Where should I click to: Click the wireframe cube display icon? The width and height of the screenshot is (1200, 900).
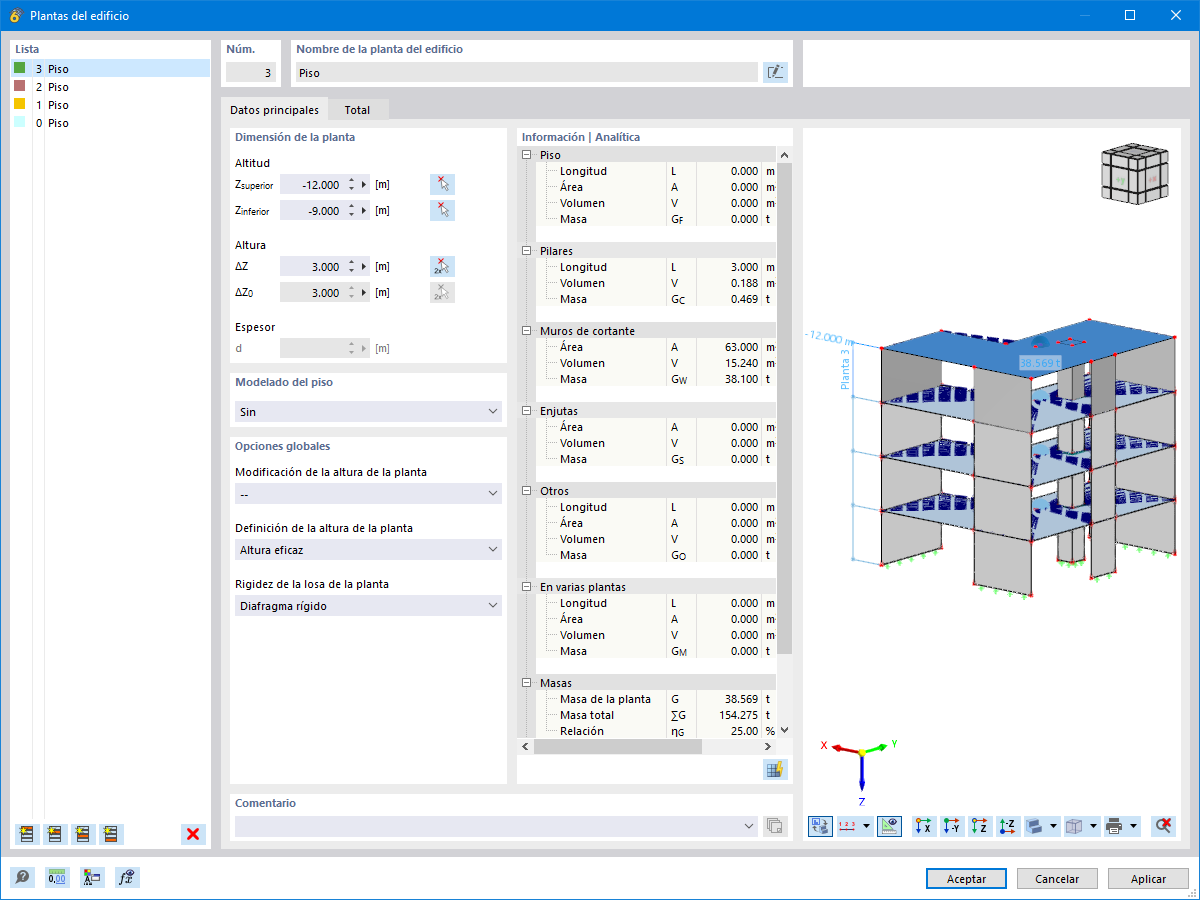[1075, 826]
